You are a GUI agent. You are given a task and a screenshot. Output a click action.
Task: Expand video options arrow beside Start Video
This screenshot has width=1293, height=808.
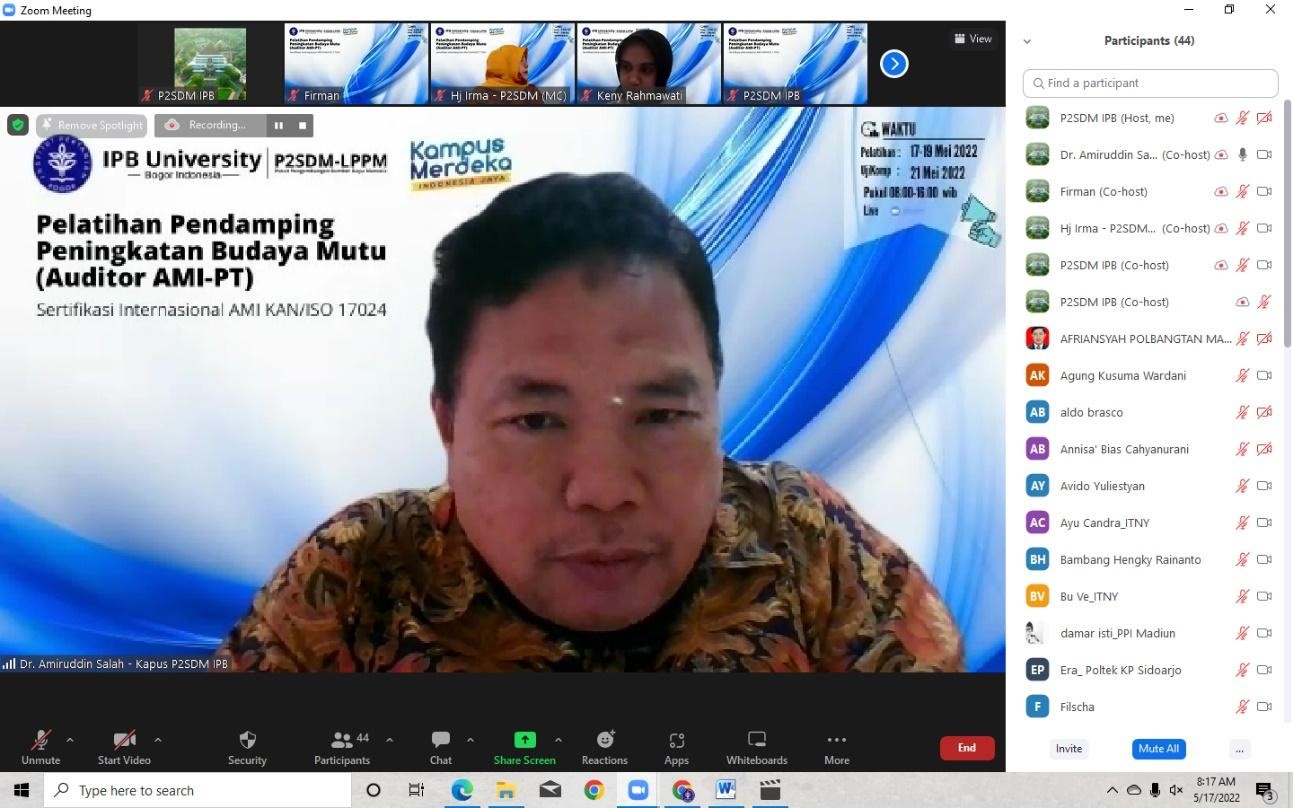click(157, 740)
